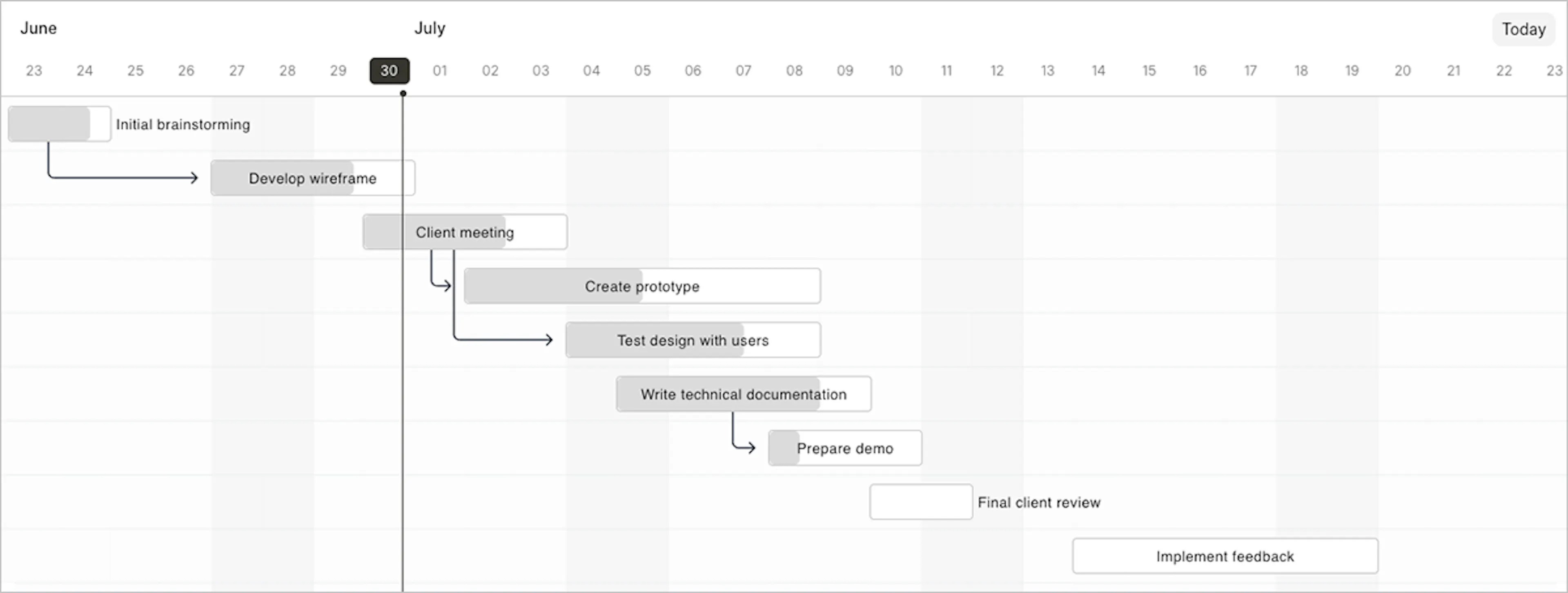Click the Today button
Image resolution: width=1568 pixels, height=593 pixels.
pos(1523,29)
